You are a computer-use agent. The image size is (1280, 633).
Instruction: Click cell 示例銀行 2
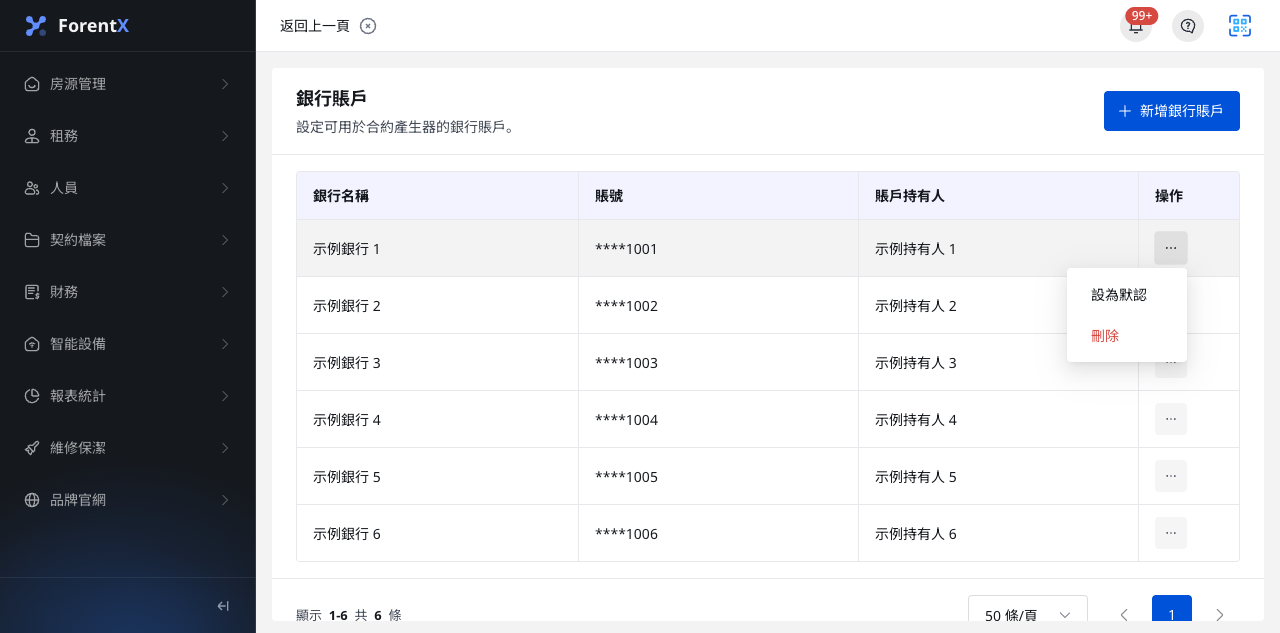(438, 305)
